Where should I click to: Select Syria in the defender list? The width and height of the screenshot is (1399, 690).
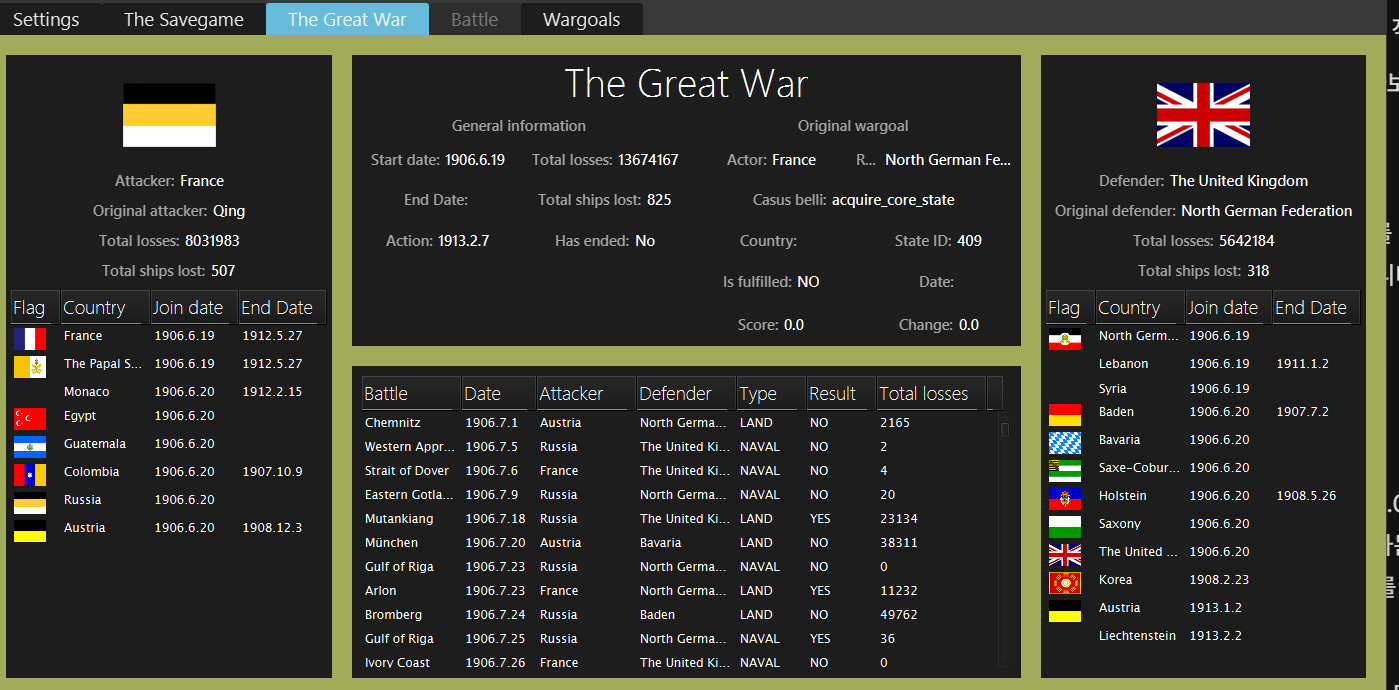[x=1204, y=389]
